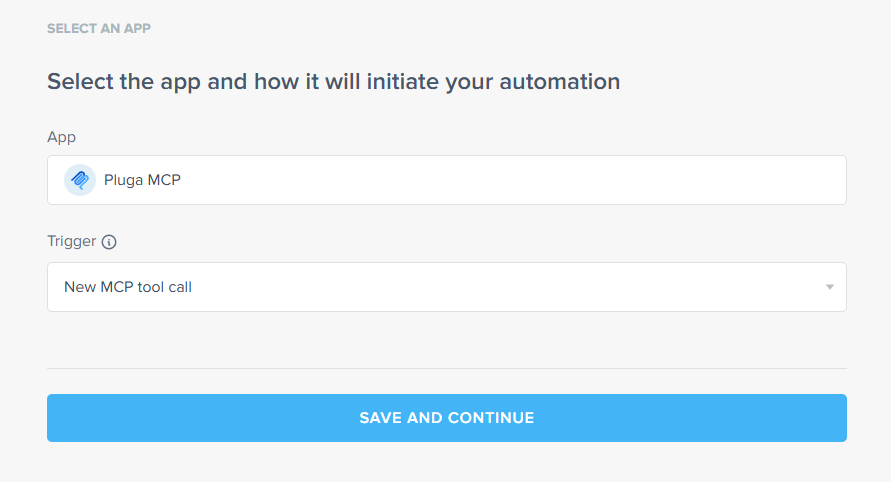Screen dimensions: 891x482
Task: Click the 'Select the app' page heading
Action: (333, 82)
